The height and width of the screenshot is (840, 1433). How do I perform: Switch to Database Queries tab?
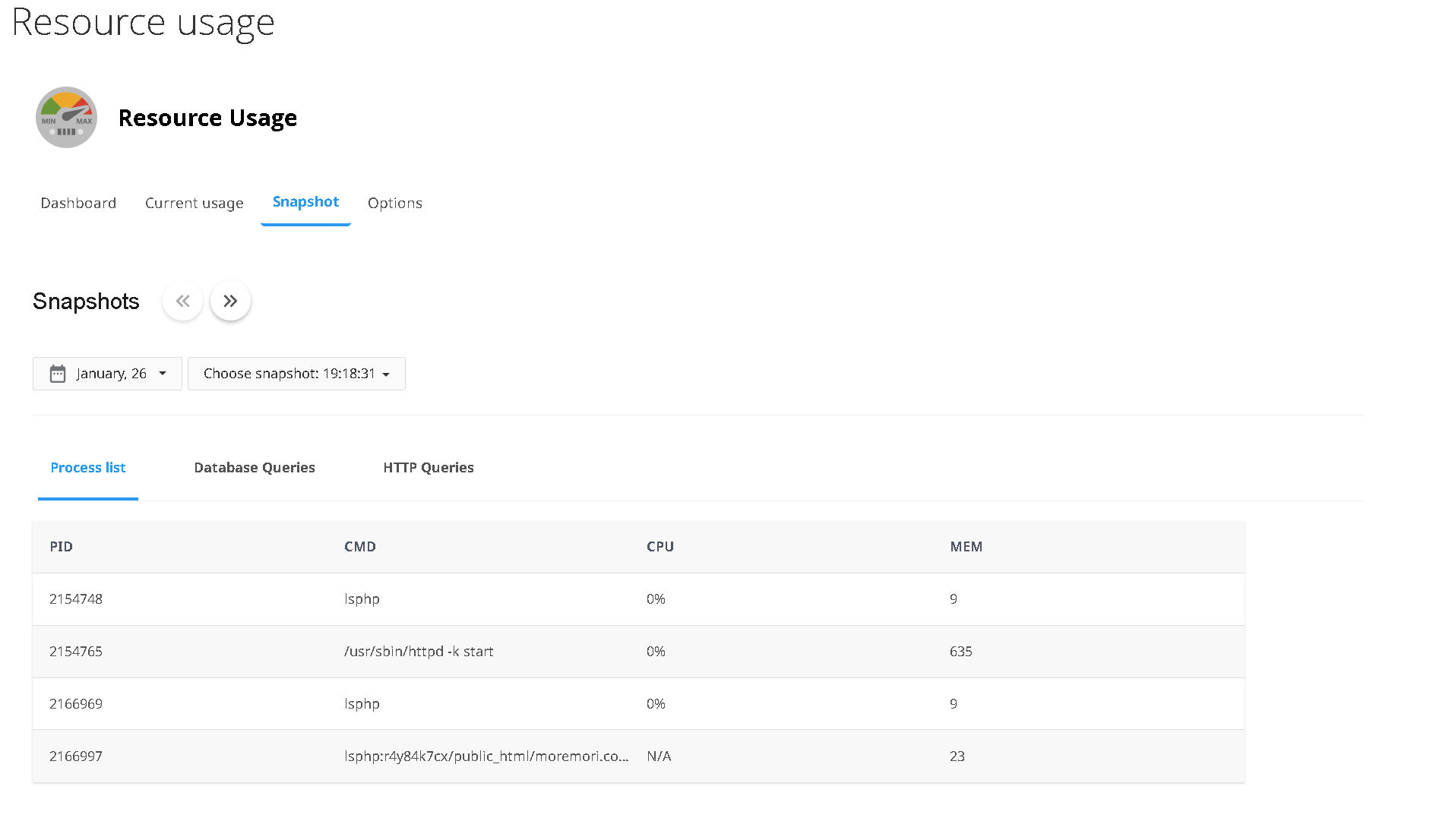[x=255, y=468]
